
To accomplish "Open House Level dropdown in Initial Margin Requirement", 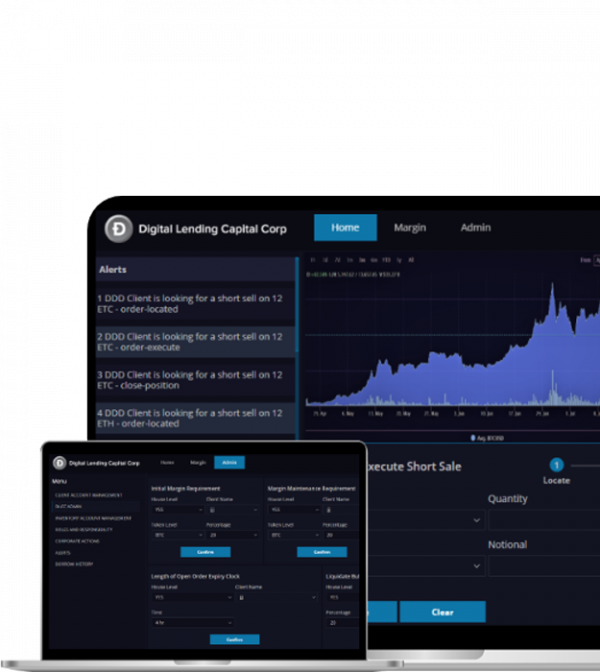I will [178, 510].
